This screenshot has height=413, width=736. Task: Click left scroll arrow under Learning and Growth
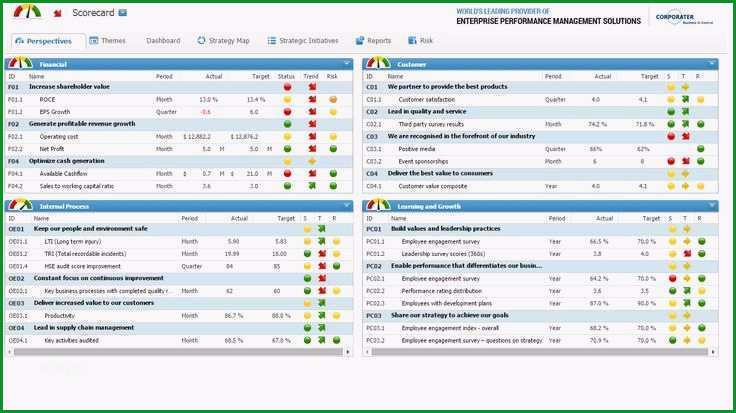coord(368,352)
